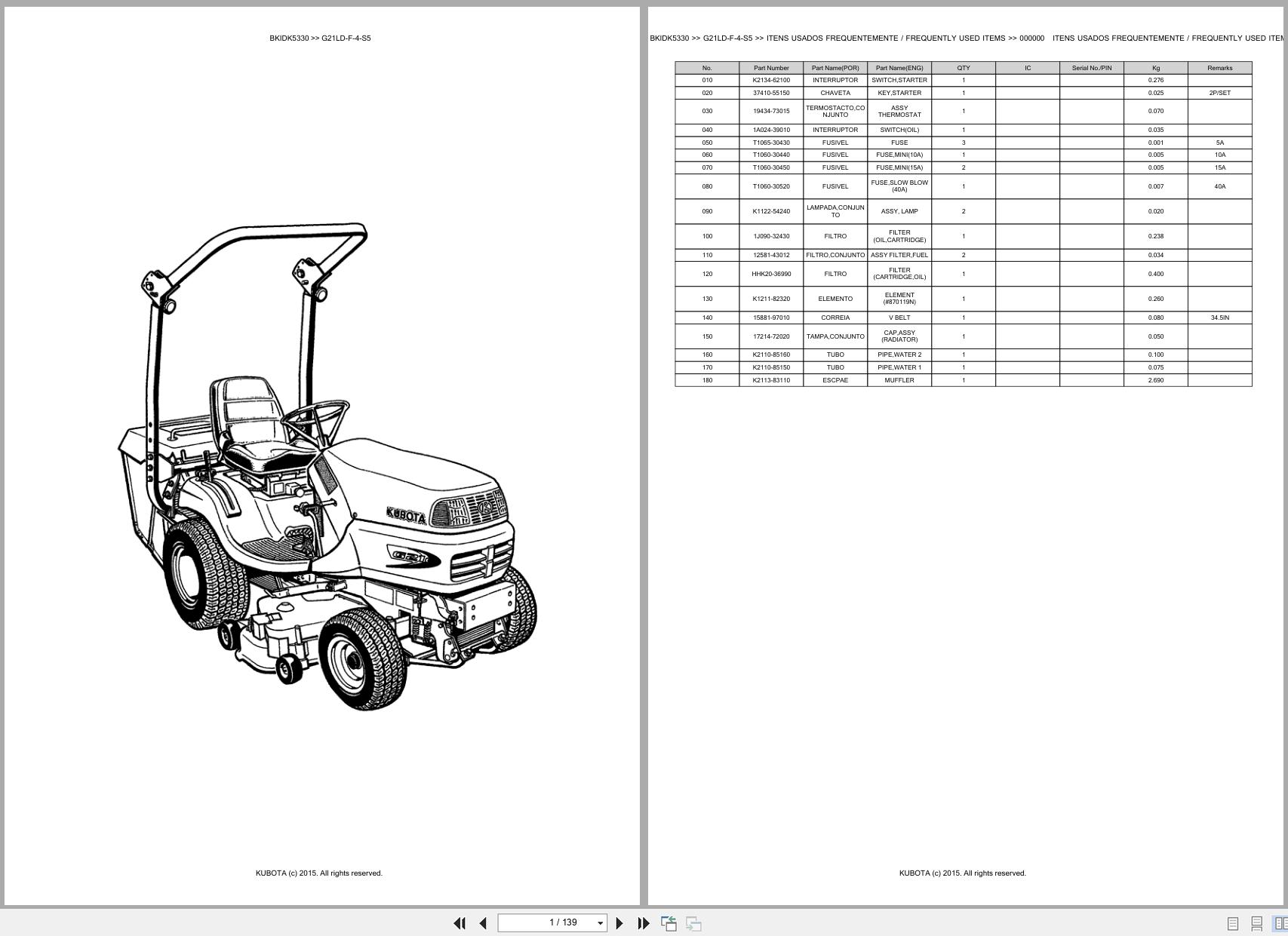1288x936 pixels.
Task: Click the FUSE,SLOW BLOW (40A) cell
Action: click(899, 186)
